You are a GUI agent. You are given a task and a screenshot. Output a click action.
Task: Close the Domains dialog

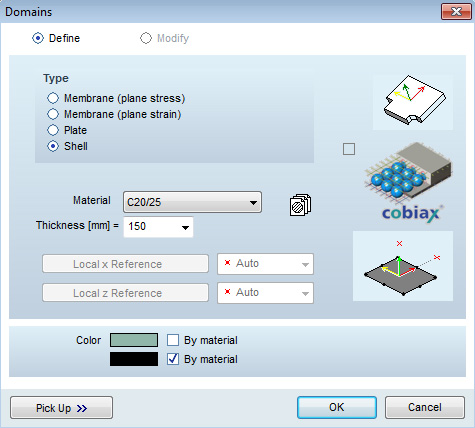tap(456, 12)
